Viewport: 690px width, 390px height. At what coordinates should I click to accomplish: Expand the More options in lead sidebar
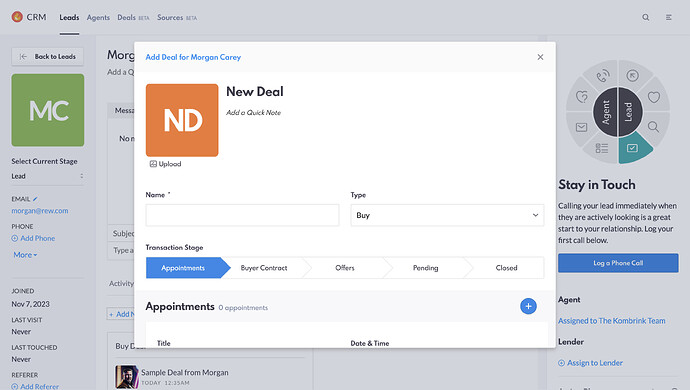click(x=25, y=255)
